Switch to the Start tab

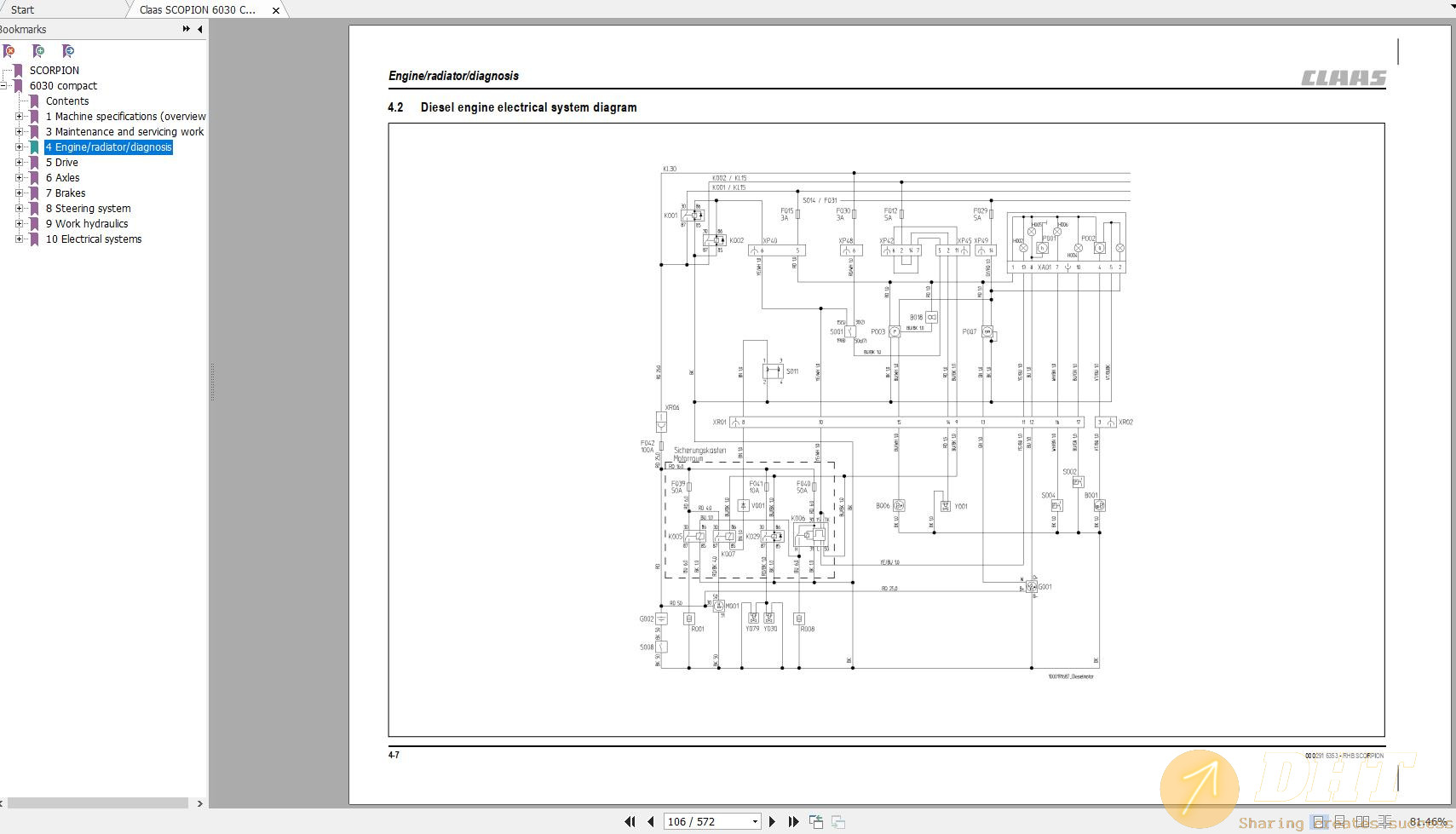coord(23,10)
